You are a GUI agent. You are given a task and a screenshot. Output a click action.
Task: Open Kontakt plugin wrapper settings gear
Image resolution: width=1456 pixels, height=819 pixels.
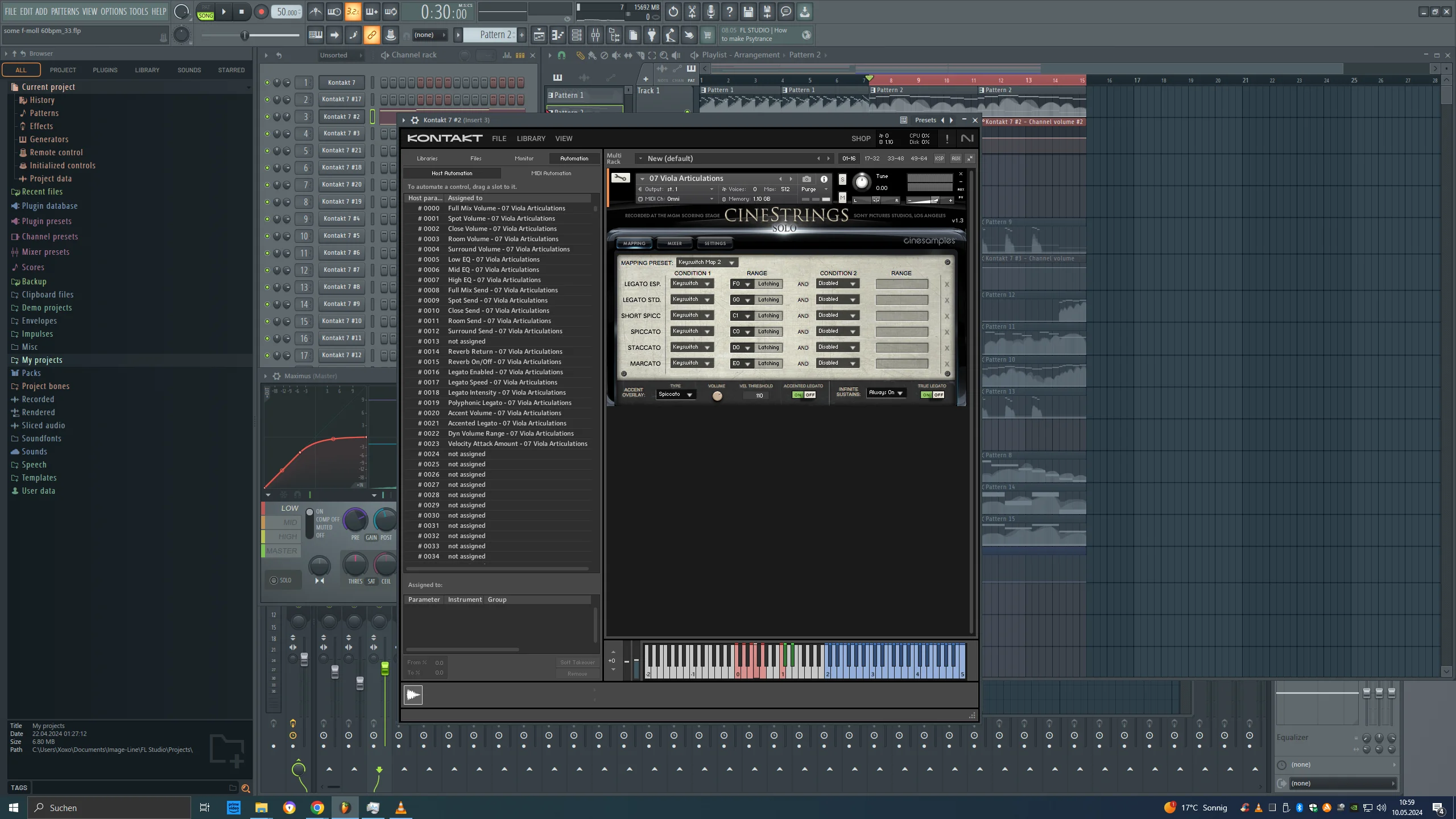tap(415, 120)
